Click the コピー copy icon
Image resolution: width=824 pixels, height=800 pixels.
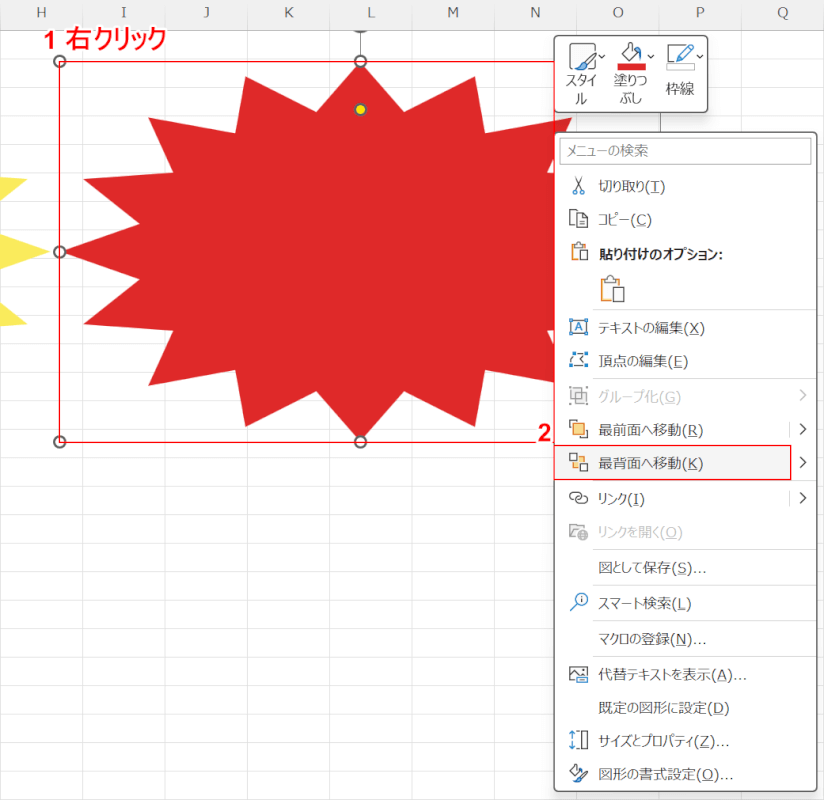(578, 219)
